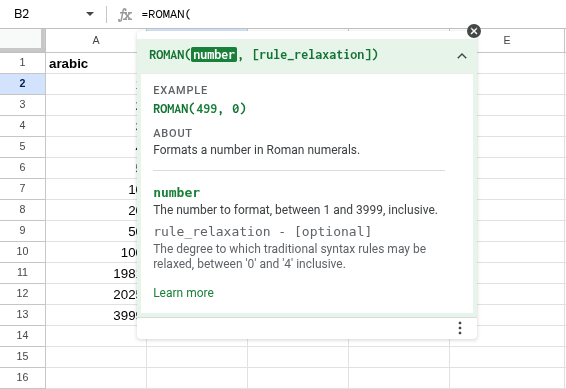The width and height of the screenshot is (566, 389).
Task: Select row 4 header
Action: 22,126
